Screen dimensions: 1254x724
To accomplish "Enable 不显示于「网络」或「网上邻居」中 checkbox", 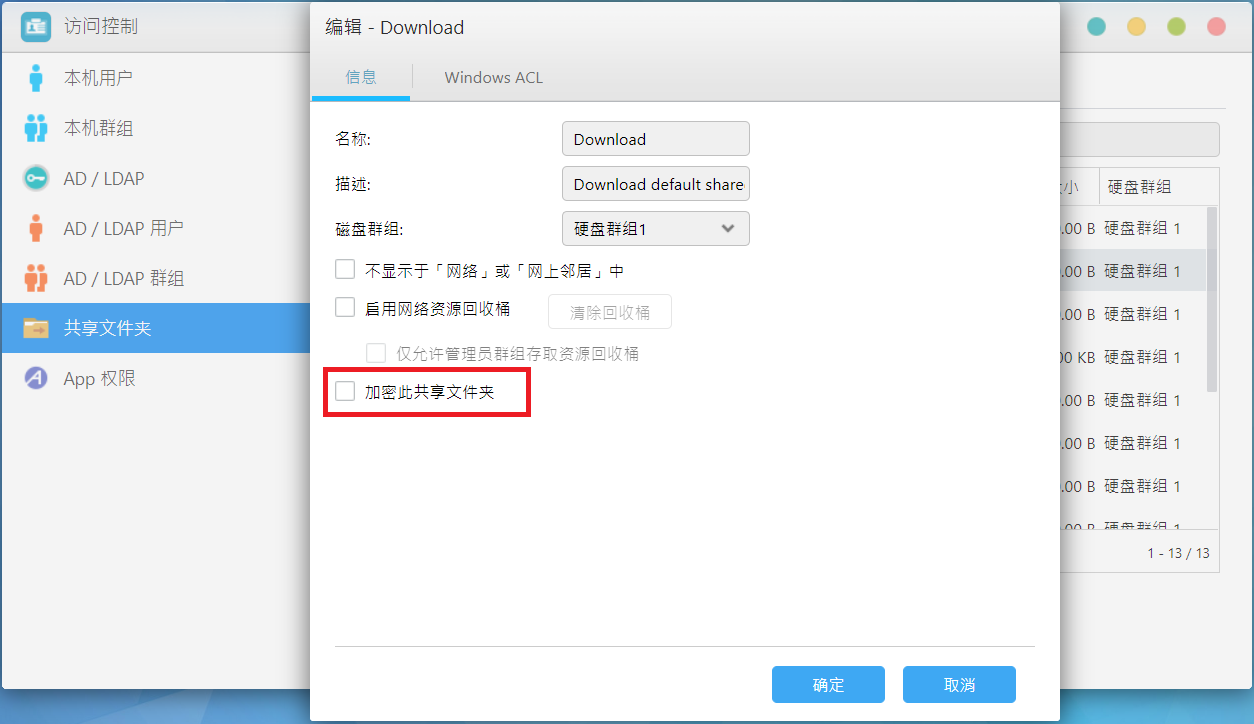I will click(x=345, y=270).
